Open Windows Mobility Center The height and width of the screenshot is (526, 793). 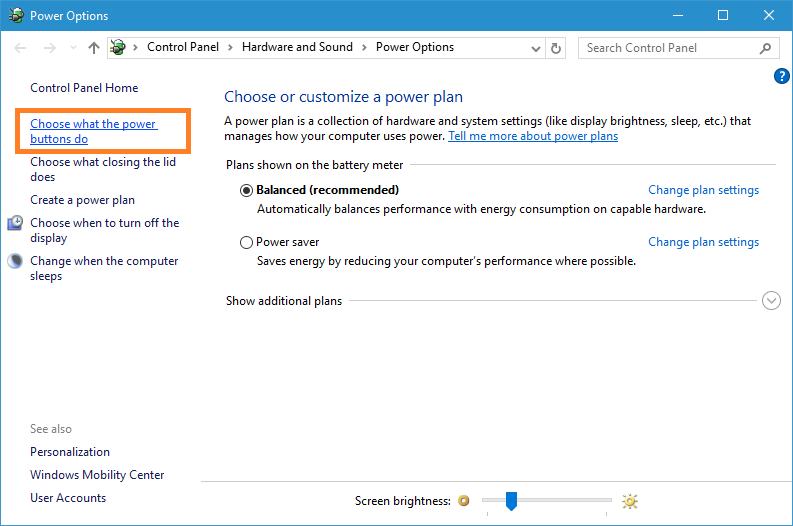click(x=97, y=475)
